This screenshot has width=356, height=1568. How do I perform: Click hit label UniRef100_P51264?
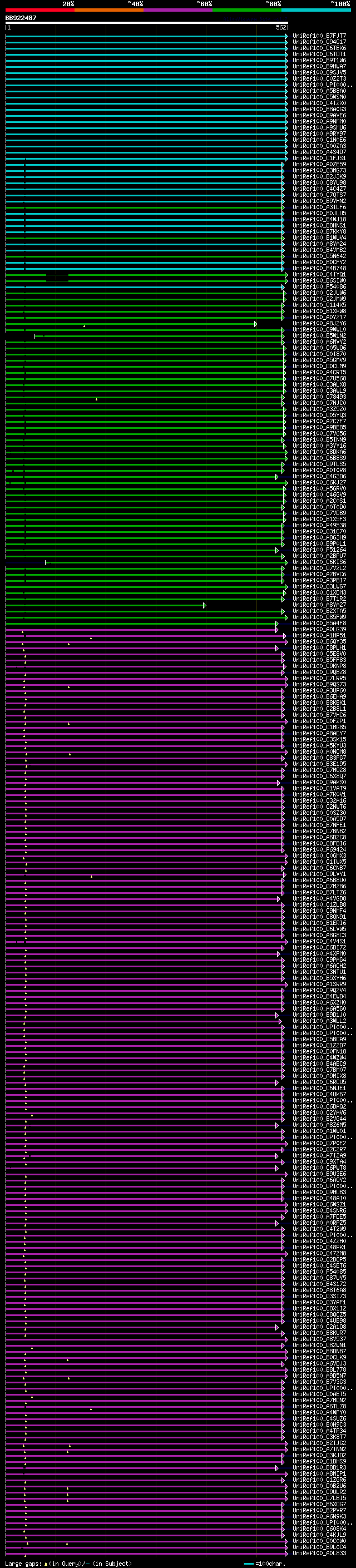tap(319, 550)
